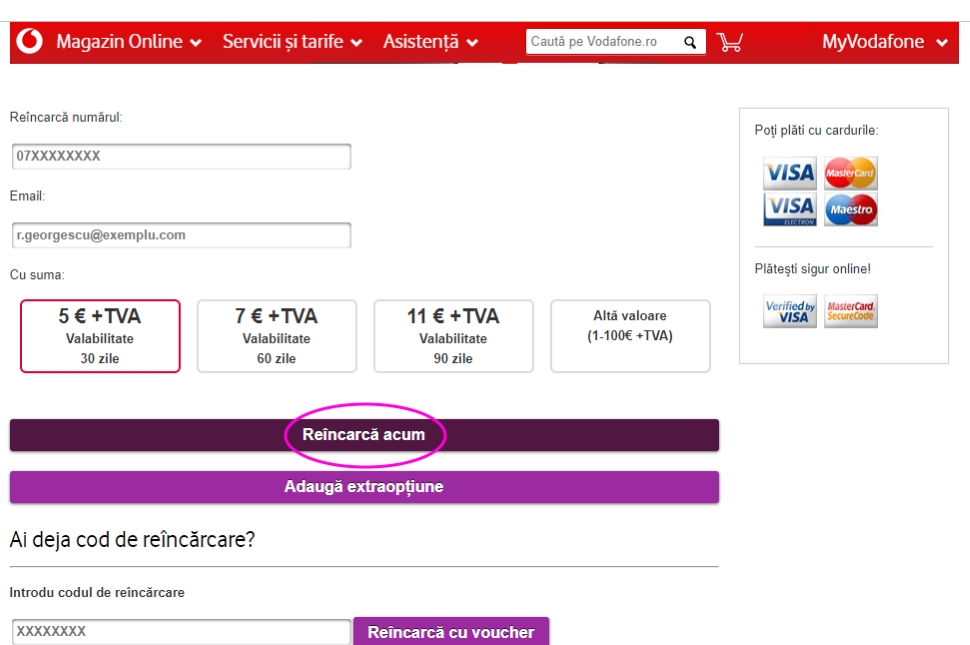Image resolution: width=970 pixels, height=645 pixels.
Task: Open the shopping cart icon
Action: pos(730,42)
